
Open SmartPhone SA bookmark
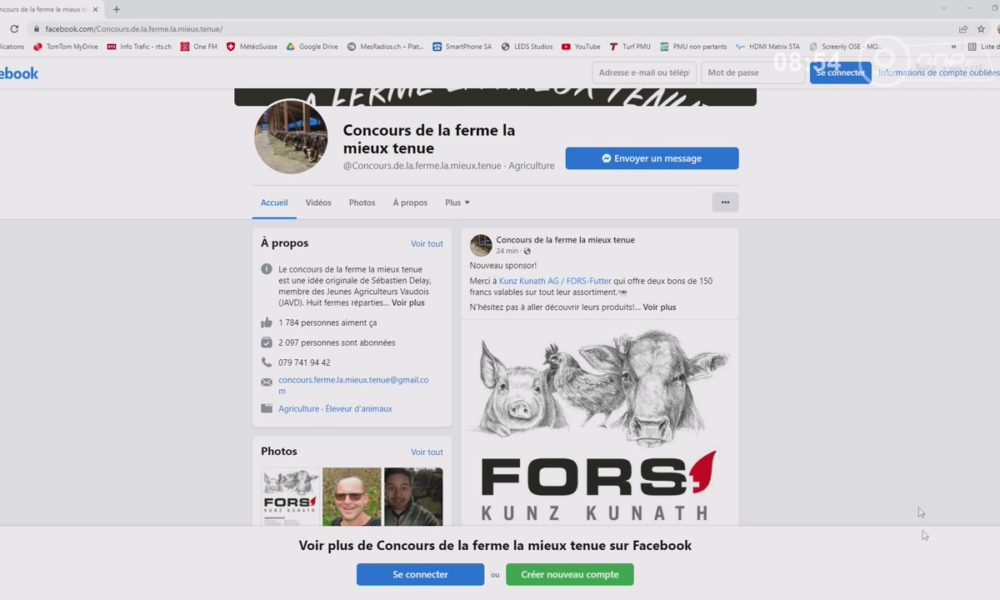pyautogui.click(x=462, y=47)
